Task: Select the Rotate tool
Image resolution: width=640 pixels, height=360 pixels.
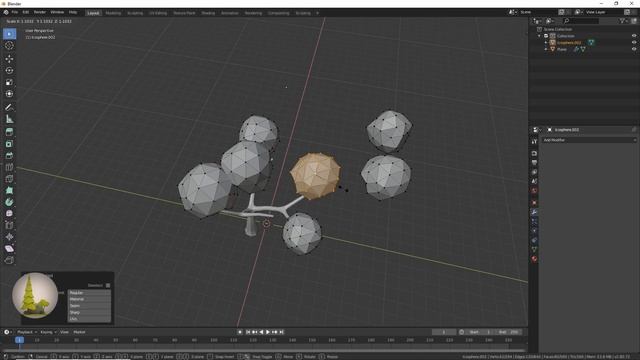Action: pos(9,70)
